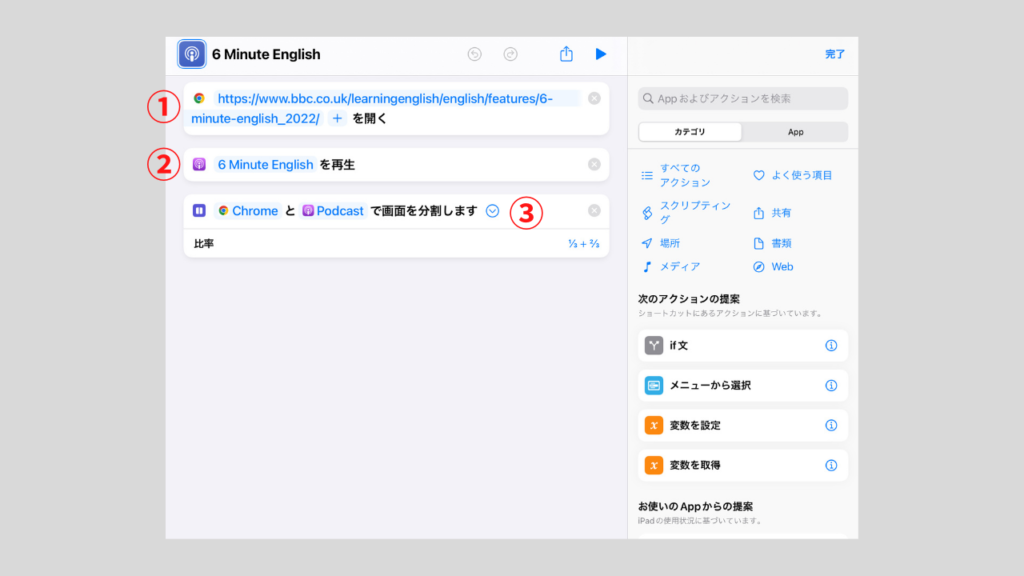
Task: Tap Chrome icon in open URL action
Action: pyautogui.click(x=199, y=99)
